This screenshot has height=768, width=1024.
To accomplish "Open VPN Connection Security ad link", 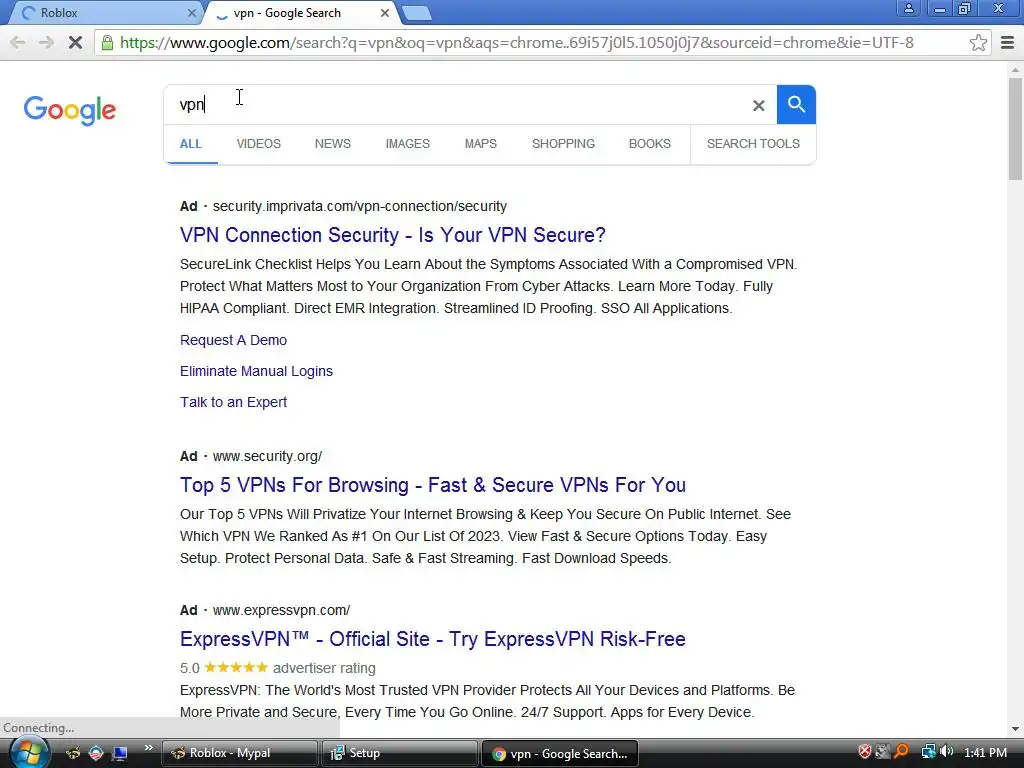I will (x=392, y=234).
